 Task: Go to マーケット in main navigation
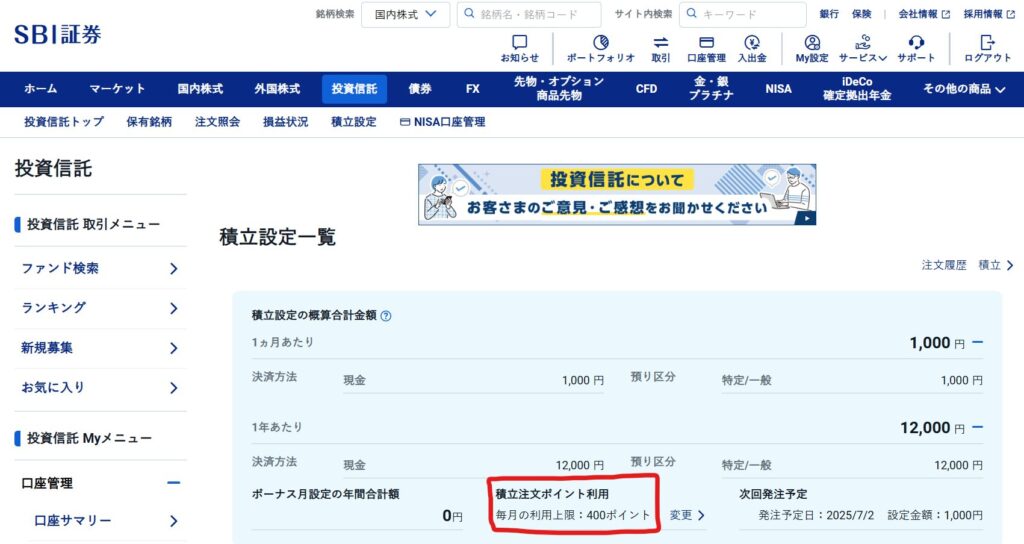118,89
